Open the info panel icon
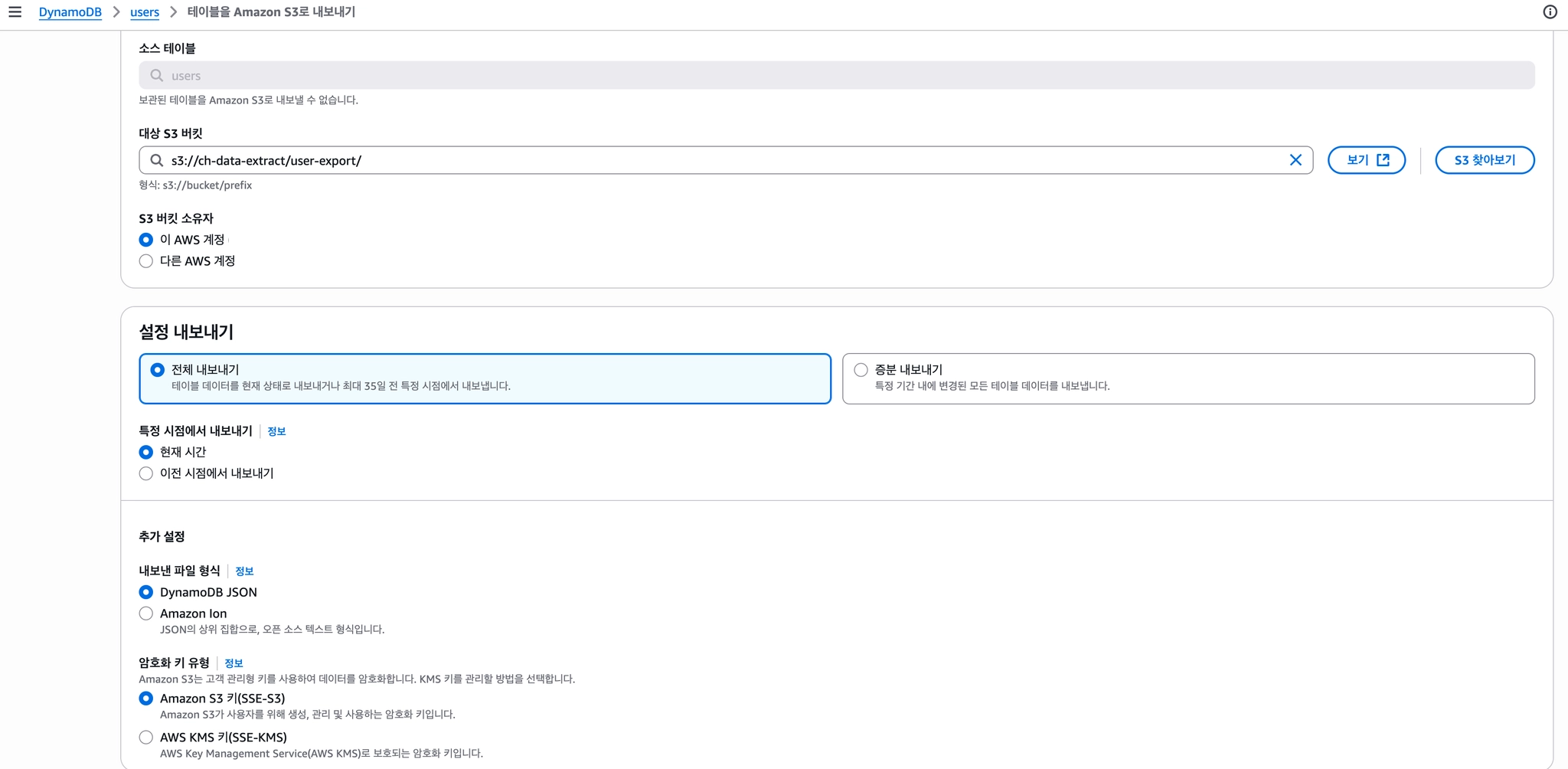Viewport: 1568px width, 769px height. (x=1550, y=12)
